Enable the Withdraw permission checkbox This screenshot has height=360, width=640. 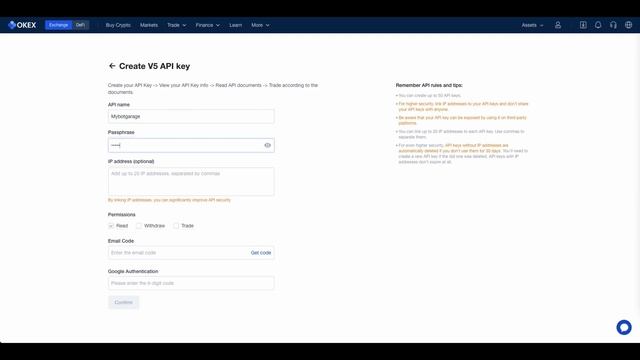pos(139,226)
